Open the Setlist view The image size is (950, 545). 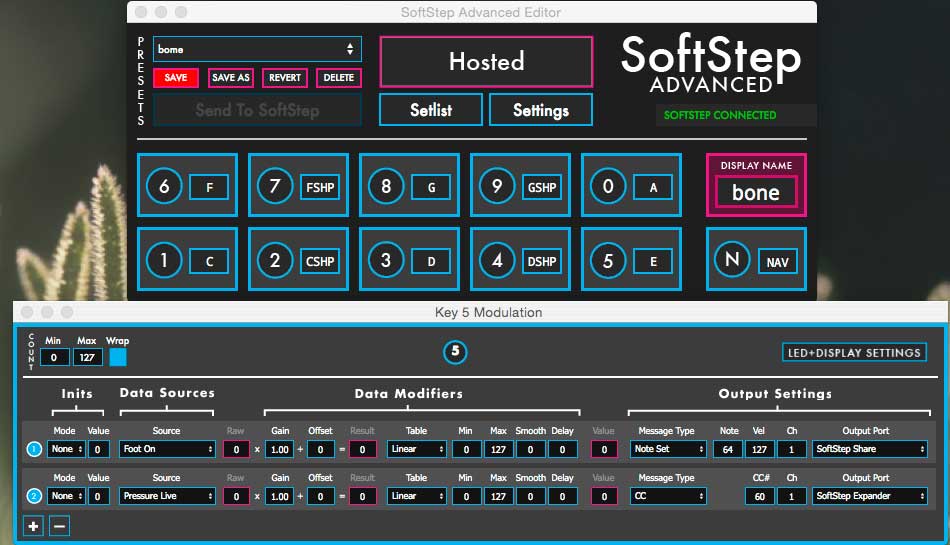point(431,110)
